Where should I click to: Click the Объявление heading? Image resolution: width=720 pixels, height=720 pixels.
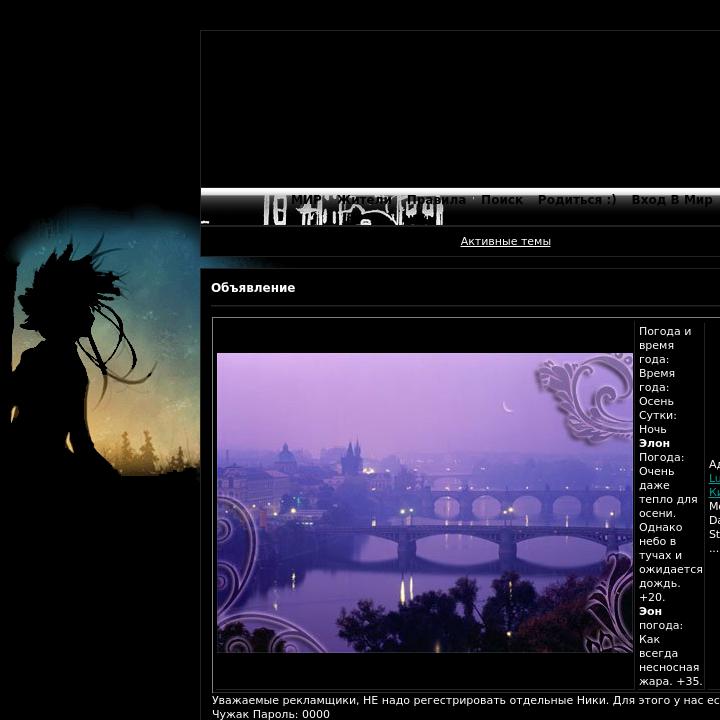[253, 288]
